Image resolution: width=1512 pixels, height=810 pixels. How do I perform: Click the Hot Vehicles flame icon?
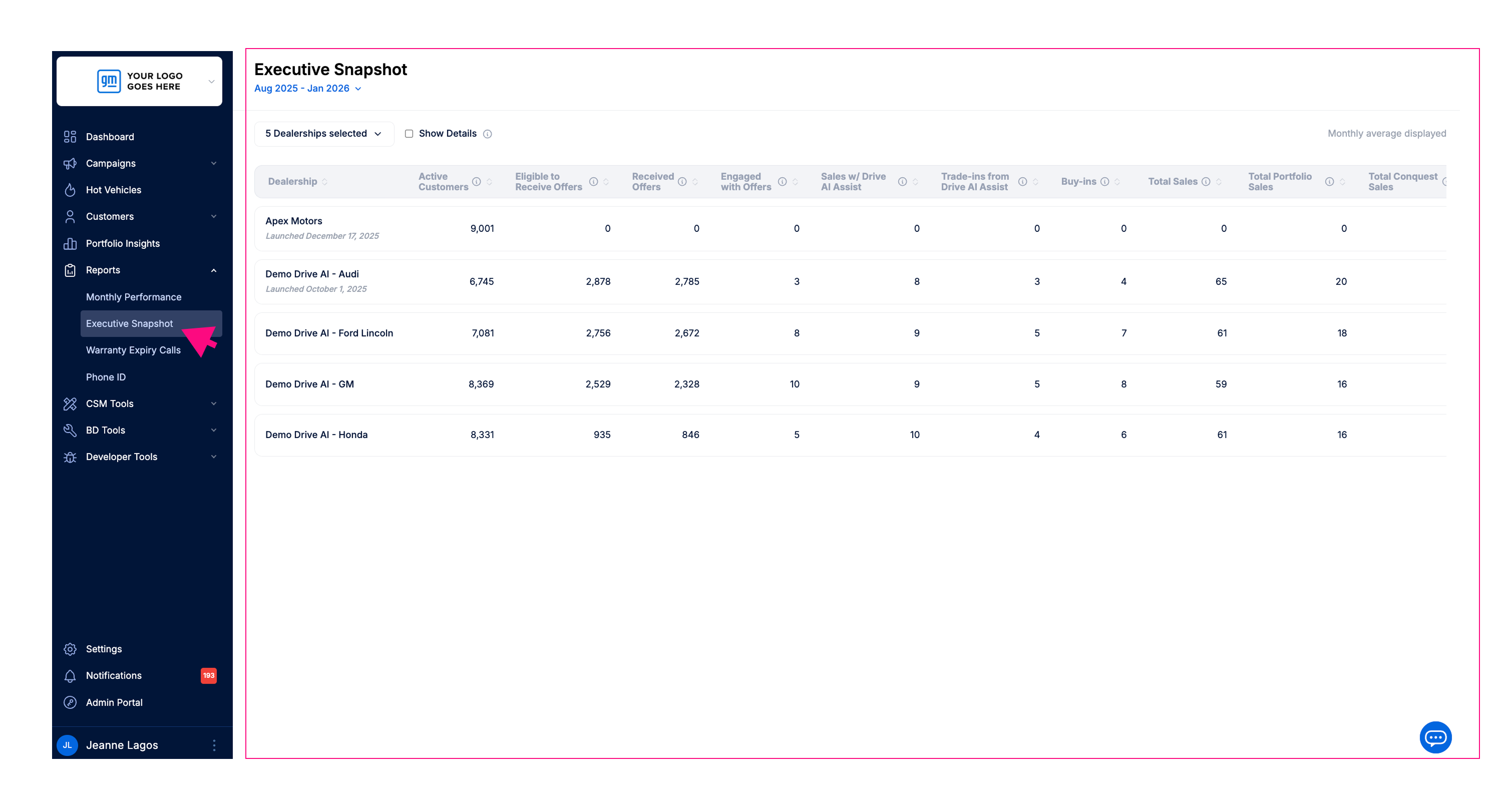70,190
